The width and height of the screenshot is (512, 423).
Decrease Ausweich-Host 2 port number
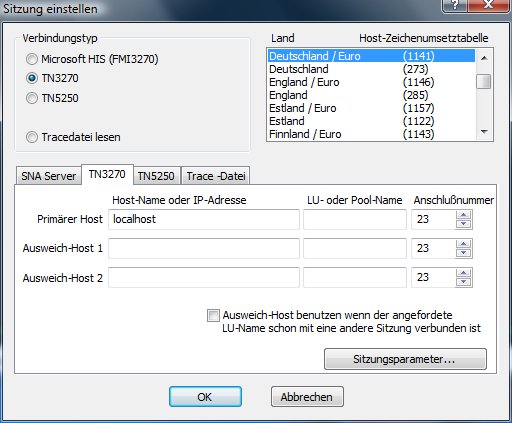point(463,282)
